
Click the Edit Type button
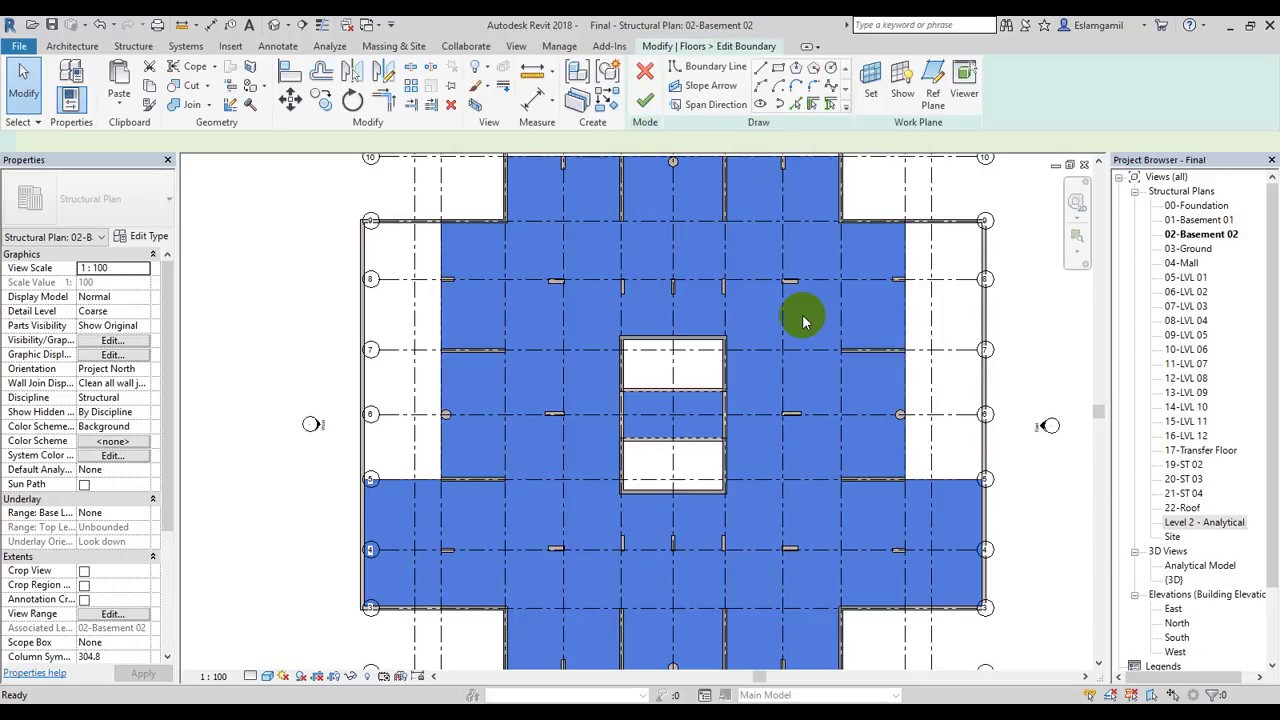coord(140,236)
